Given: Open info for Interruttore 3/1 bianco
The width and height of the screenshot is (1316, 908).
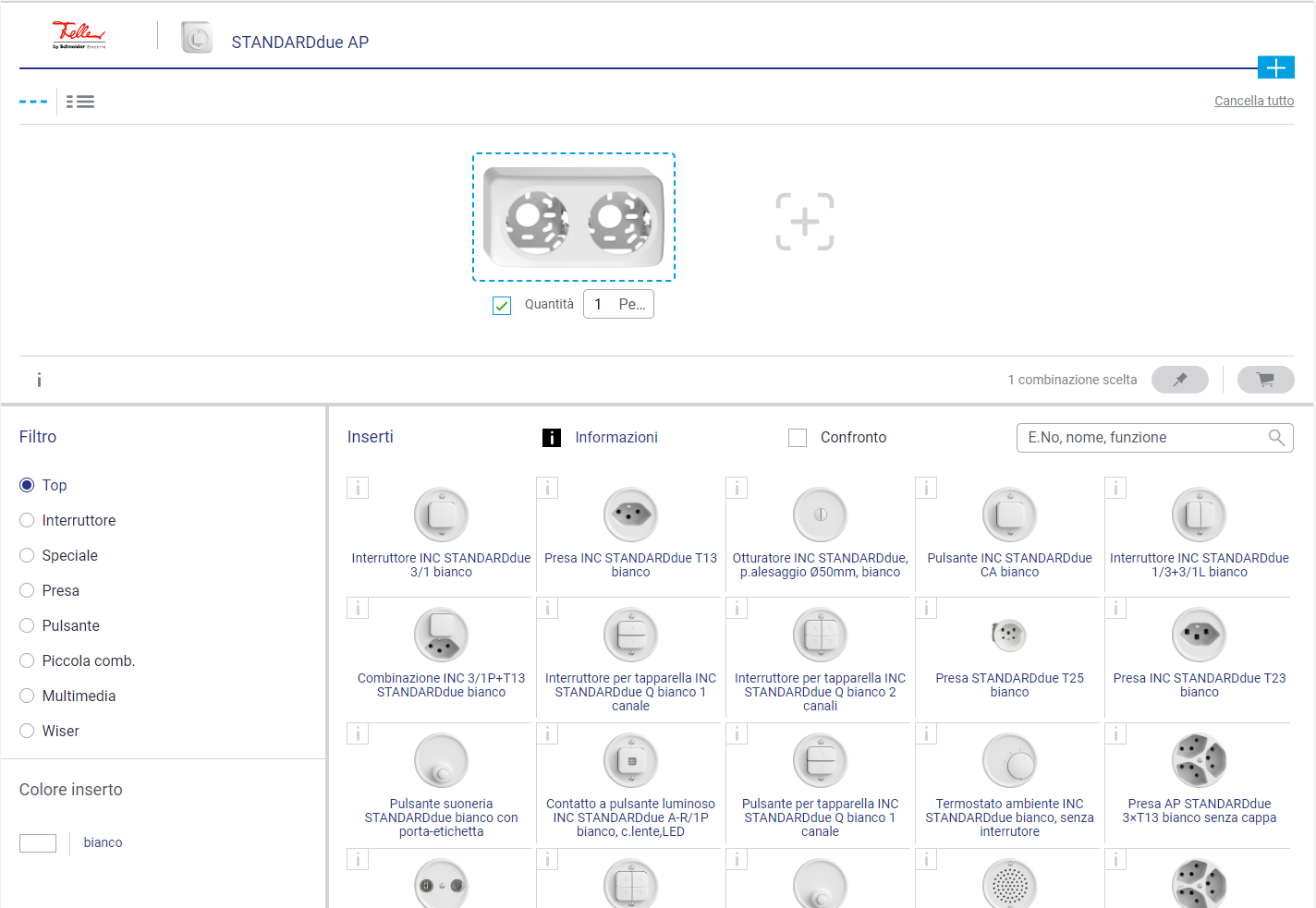Looking at the screenshot, I should tap(358, 488).
